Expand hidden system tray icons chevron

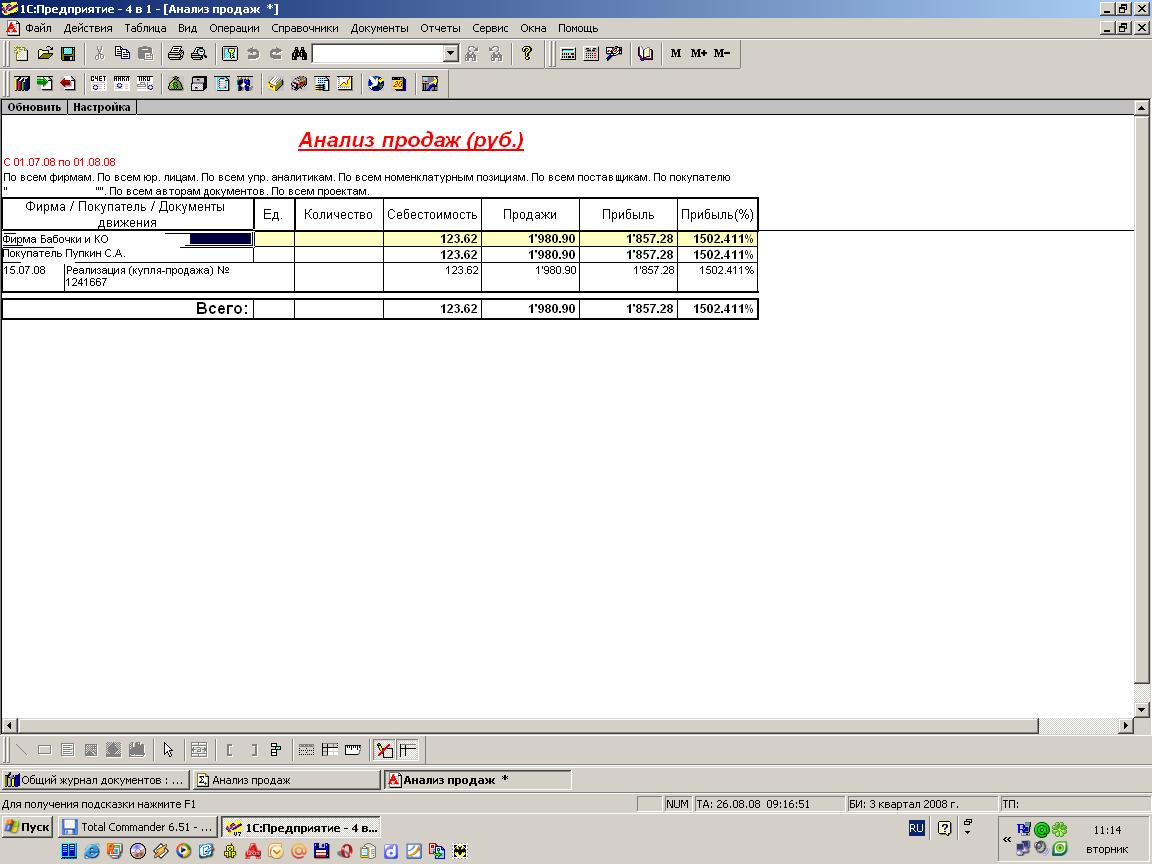tap(1006, 839)
